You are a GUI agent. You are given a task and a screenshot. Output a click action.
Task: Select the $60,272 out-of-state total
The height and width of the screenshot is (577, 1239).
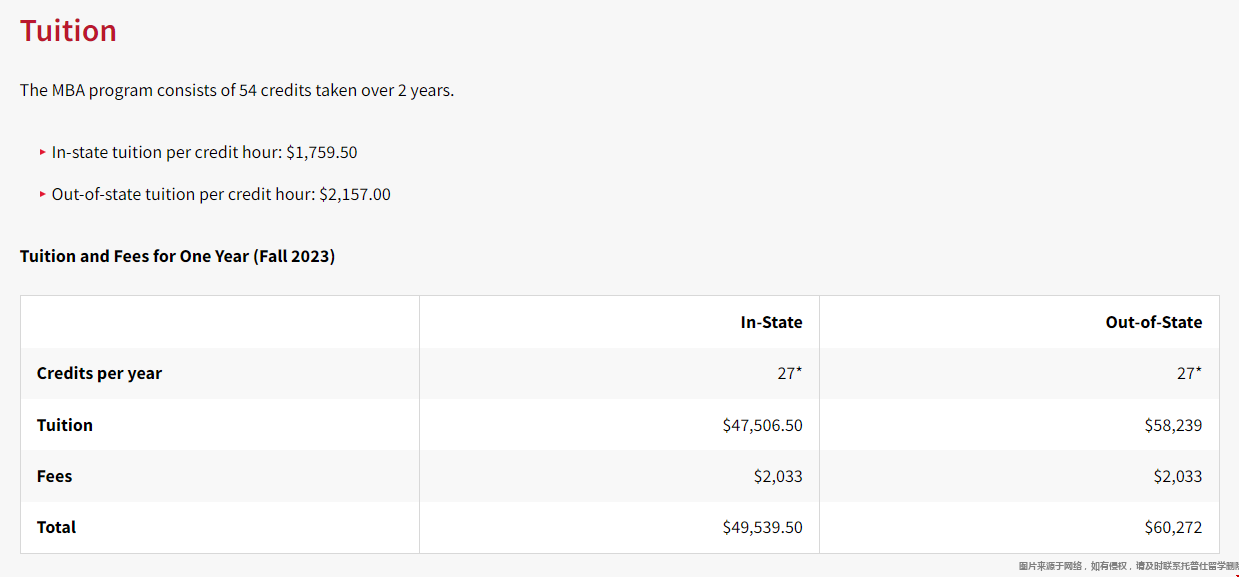pyautogui.click(x=1173, y=527)
